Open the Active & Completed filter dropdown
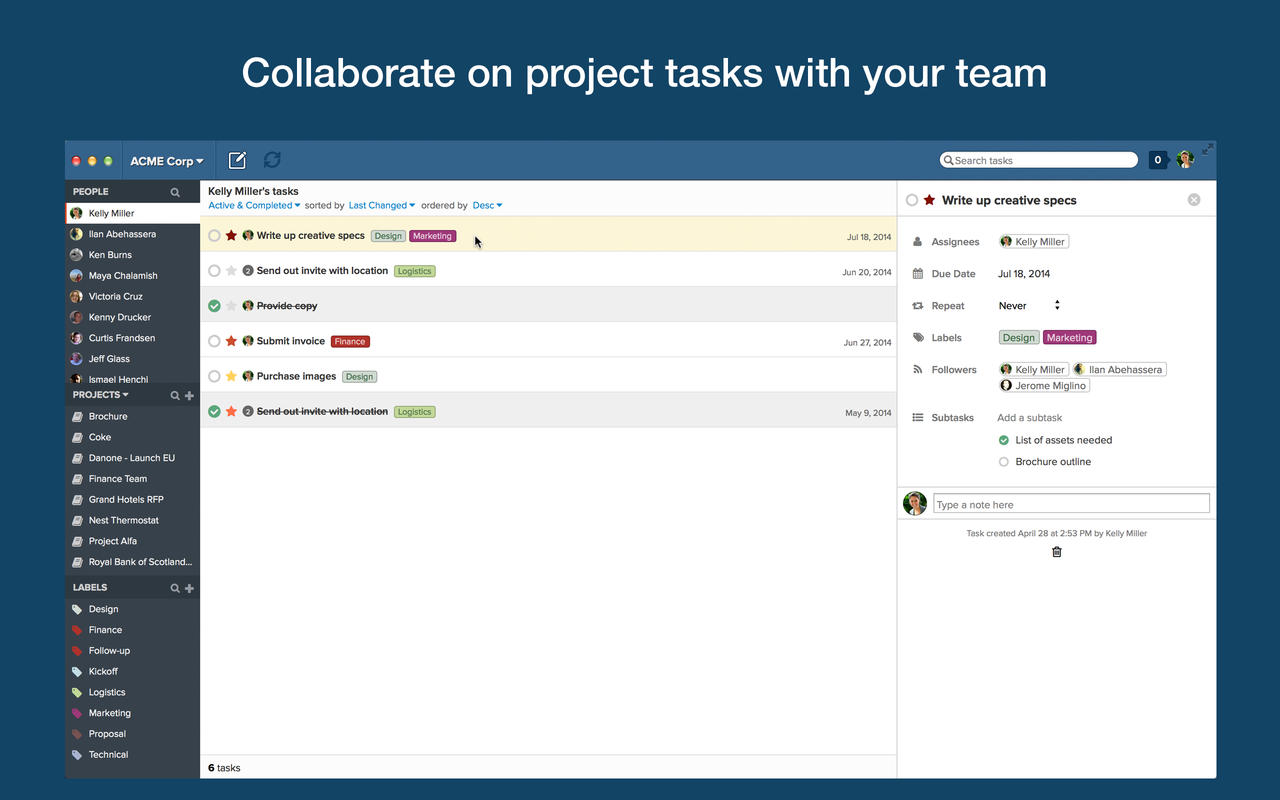 coord(254,206)
